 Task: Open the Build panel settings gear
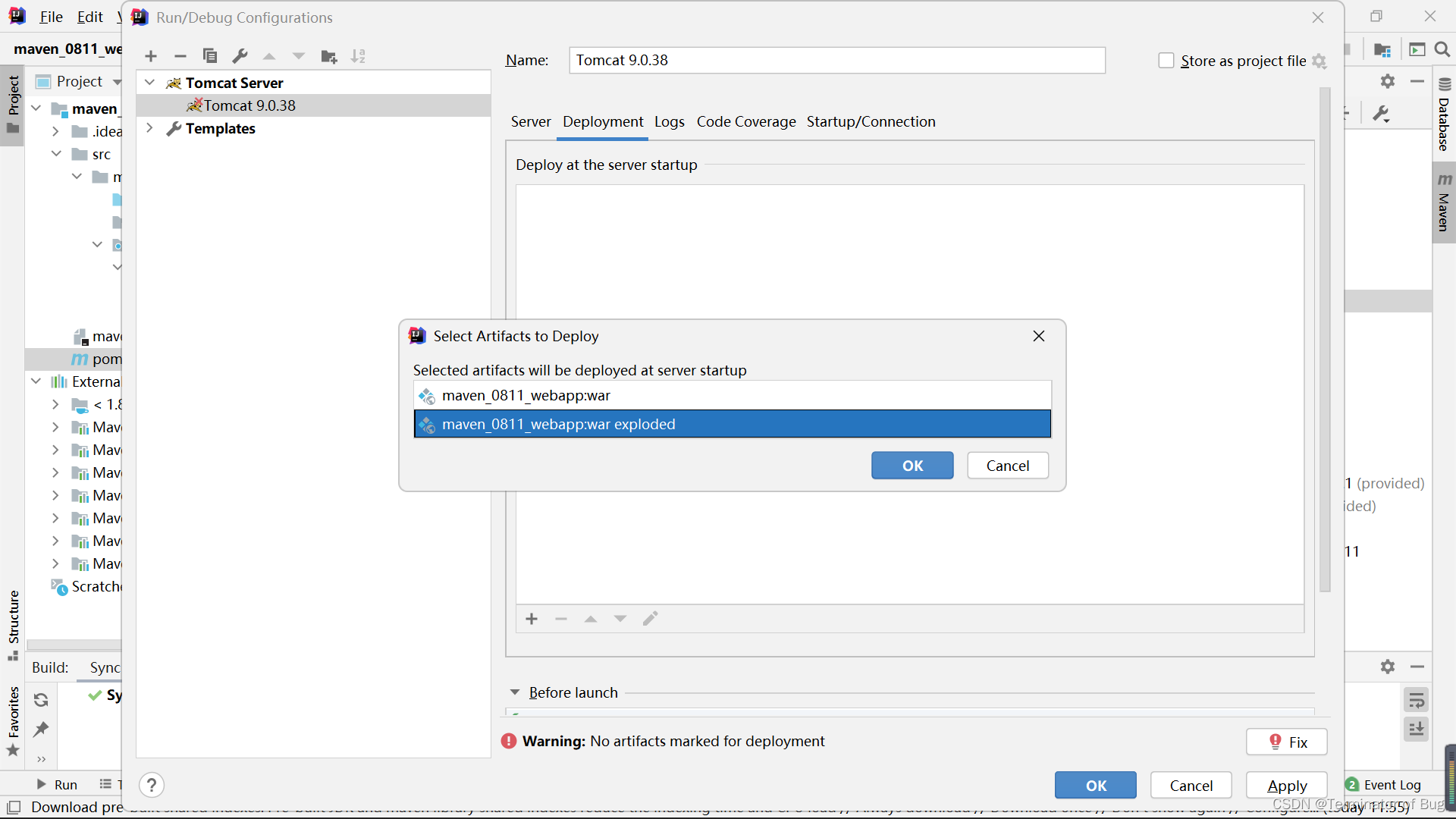[x=1388, y=667]
